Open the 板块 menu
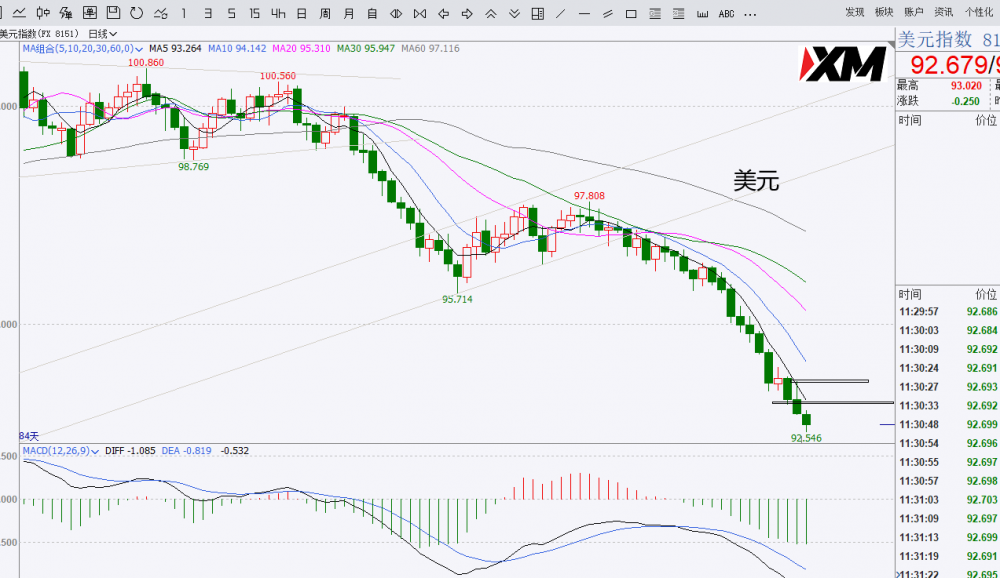Image resolution: width=1000 pixels, height=578 pixels. point(884,12)
